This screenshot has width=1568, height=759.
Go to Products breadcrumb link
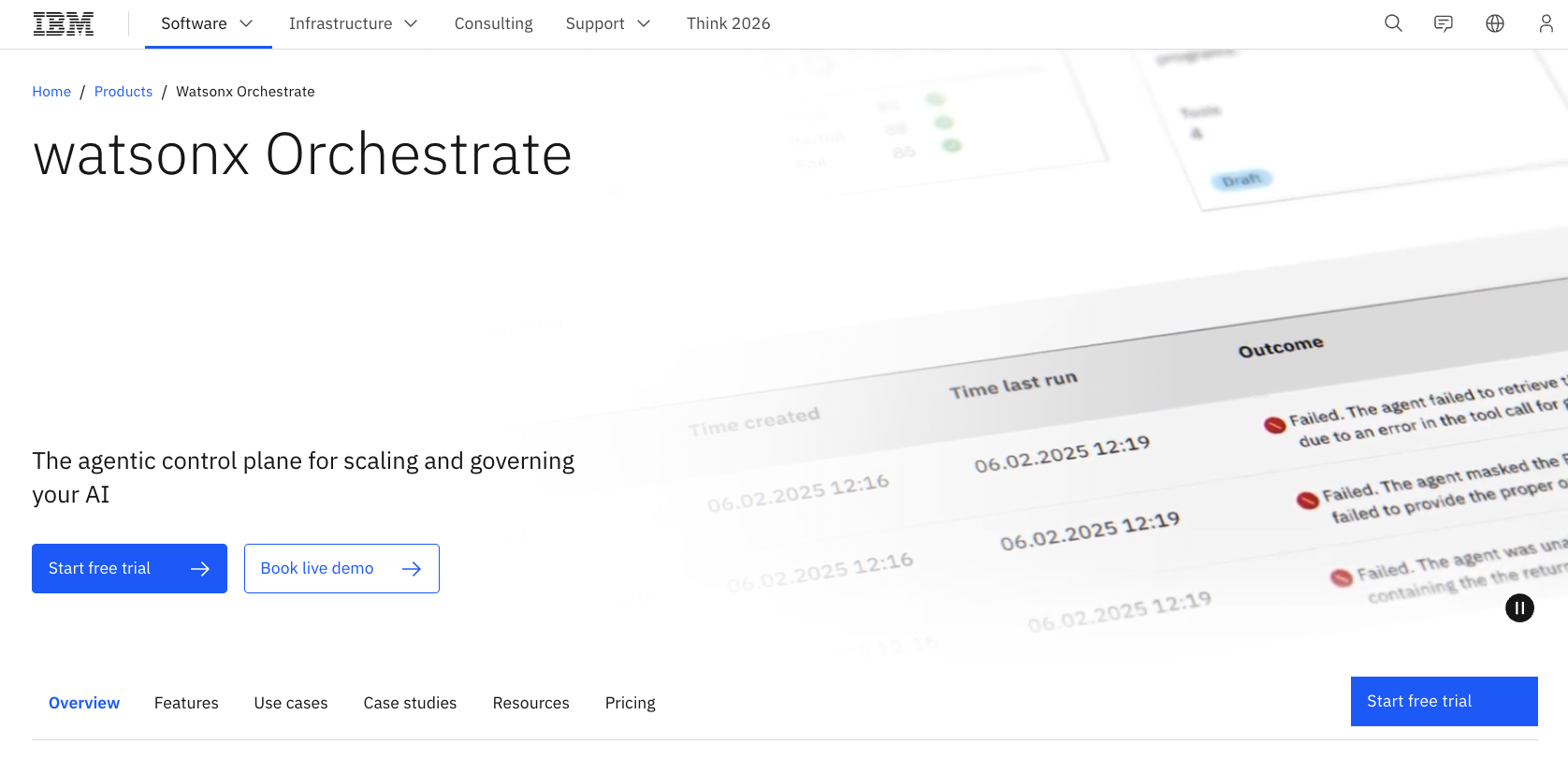pos(123,92)
